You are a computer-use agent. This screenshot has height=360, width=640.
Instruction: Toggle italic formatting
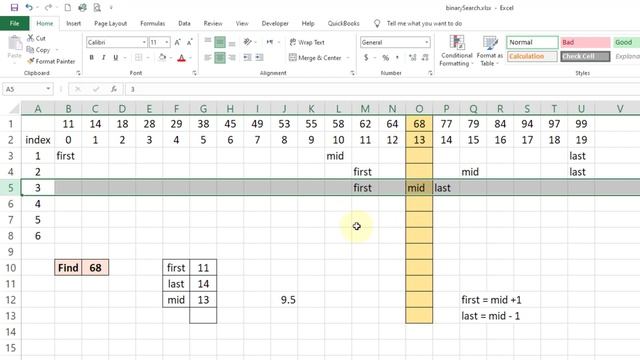104,58
